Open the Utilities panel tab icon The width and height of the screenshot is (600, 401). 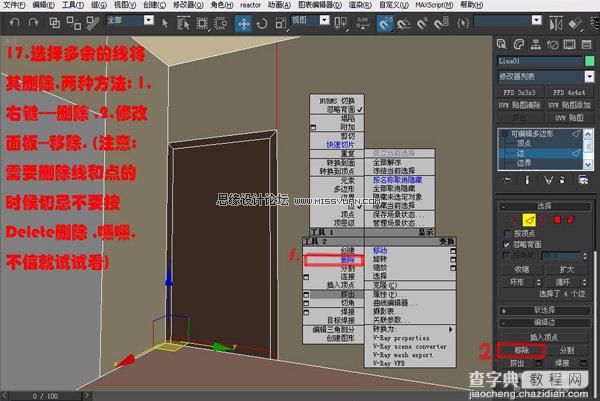pos(586,44)
